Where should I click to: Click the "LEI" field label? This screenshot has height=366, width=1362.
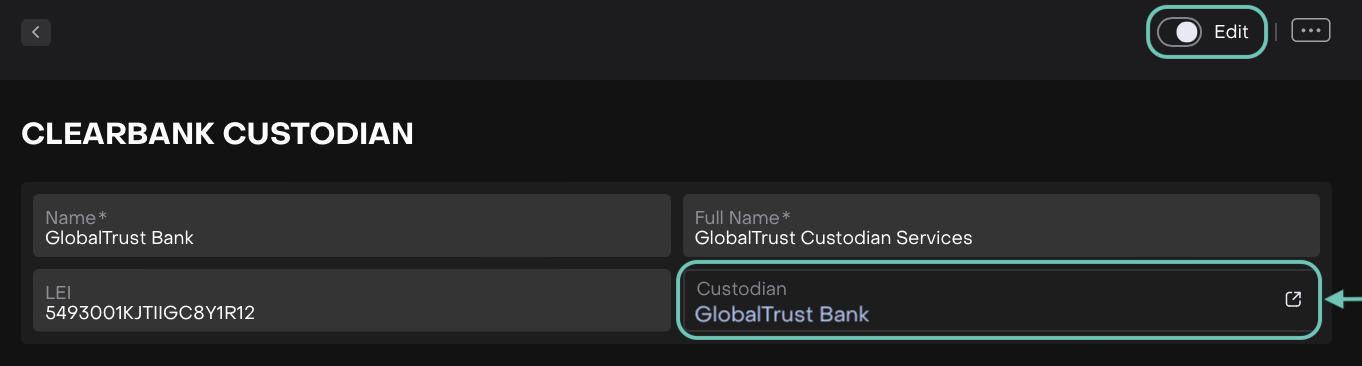(x=58, y=293)
